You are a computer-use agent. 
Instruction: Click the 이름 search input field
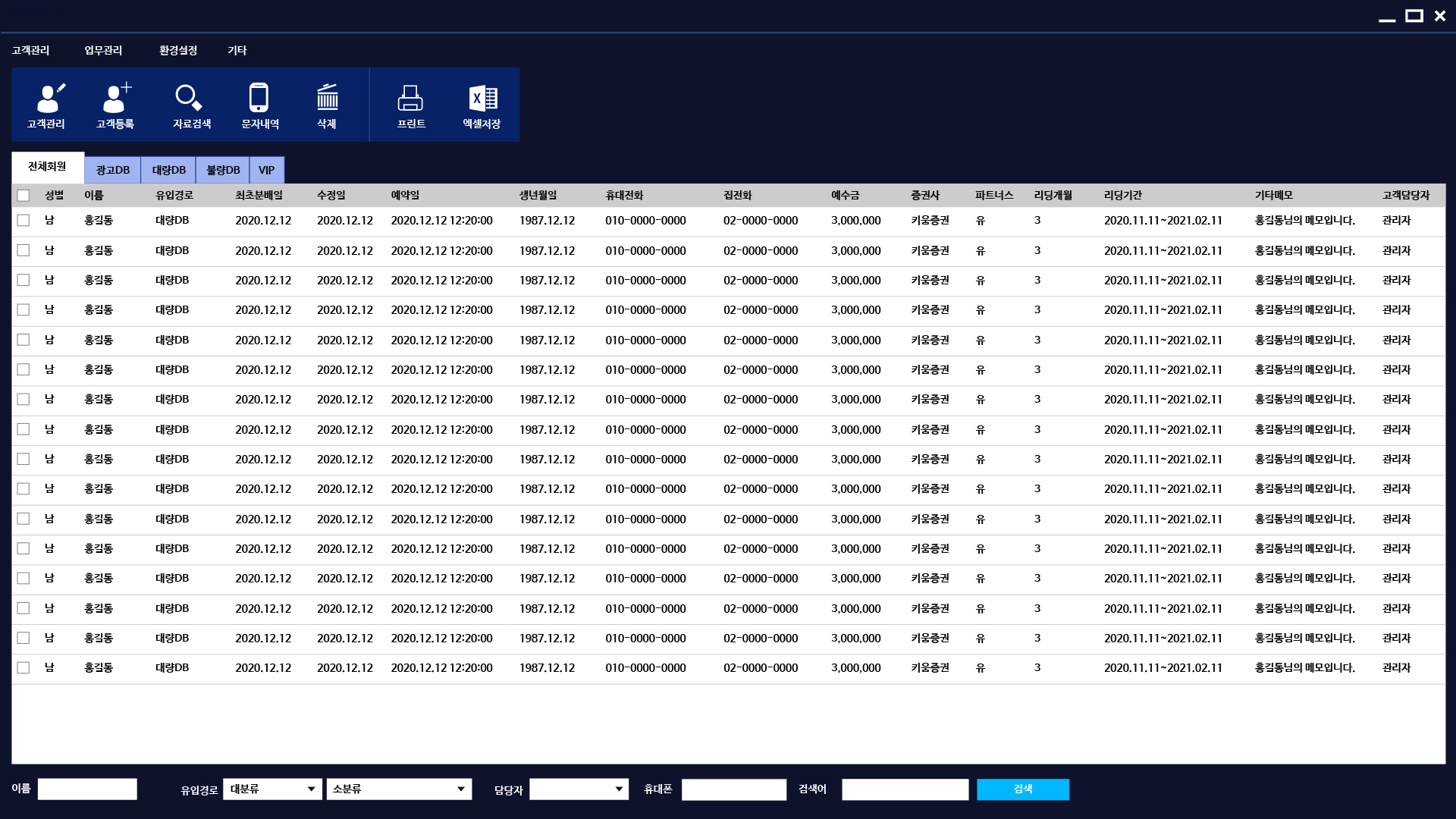pyautogui.click(x=87, y=789)
